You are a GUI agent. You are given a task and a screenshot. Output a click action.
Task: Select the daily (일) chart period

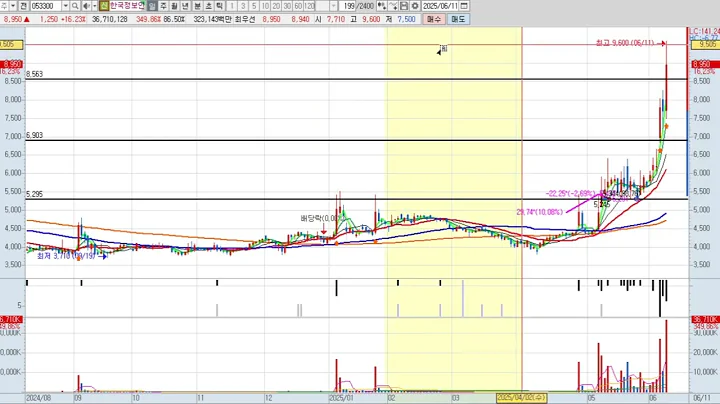click(x=152, y=6)
